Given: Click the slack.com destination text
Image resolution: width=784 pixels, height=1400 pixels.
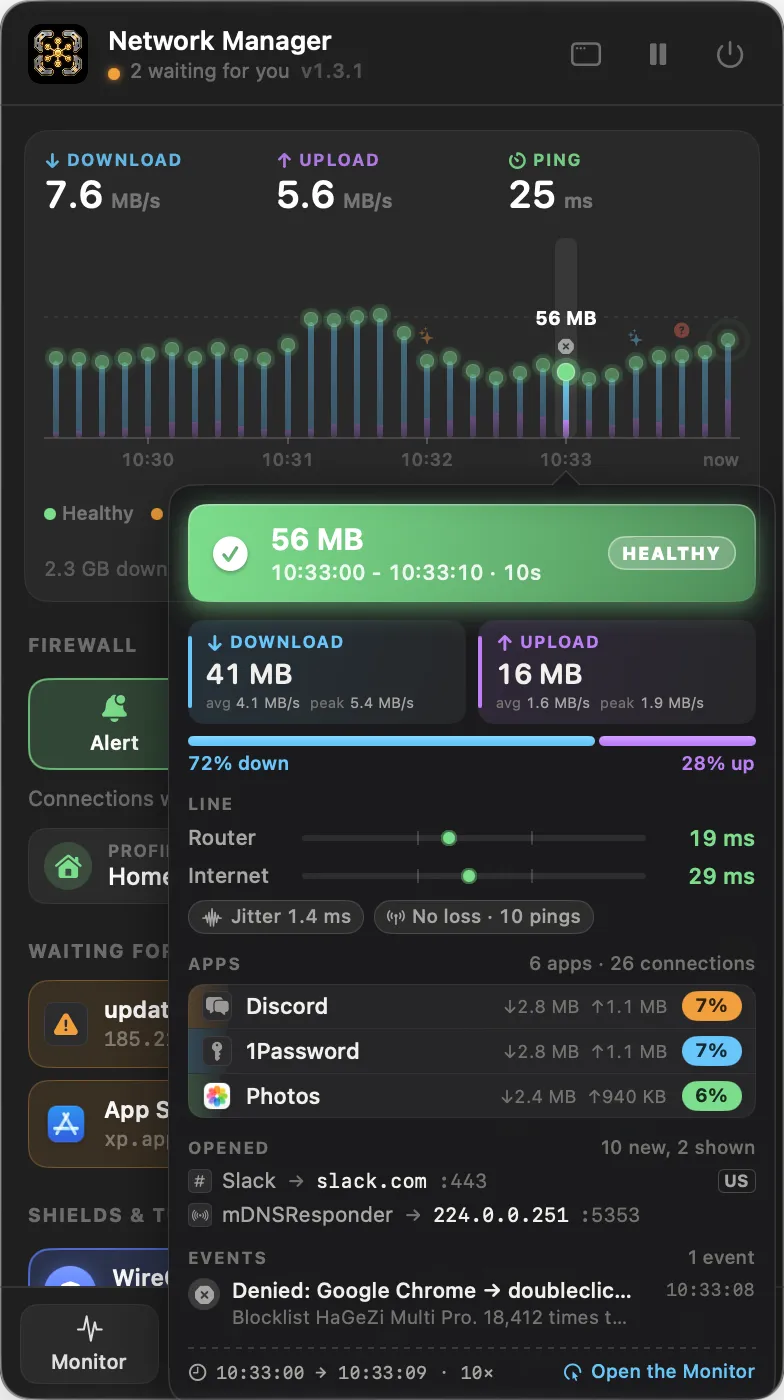Looking at the screenshot, I should [x=371, y=1181].
